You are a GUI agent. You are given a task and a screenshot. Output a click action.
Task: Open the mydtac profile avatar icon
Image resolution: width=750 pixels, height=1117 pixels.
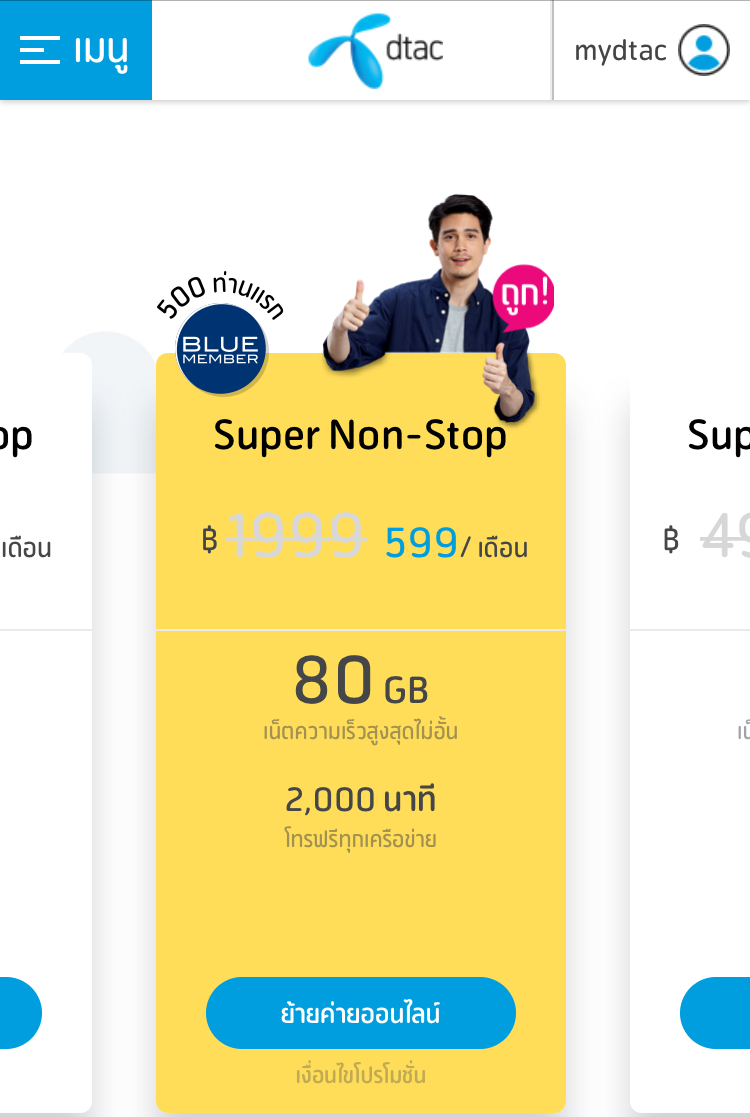pyautogui.click(x=704, y=50)
